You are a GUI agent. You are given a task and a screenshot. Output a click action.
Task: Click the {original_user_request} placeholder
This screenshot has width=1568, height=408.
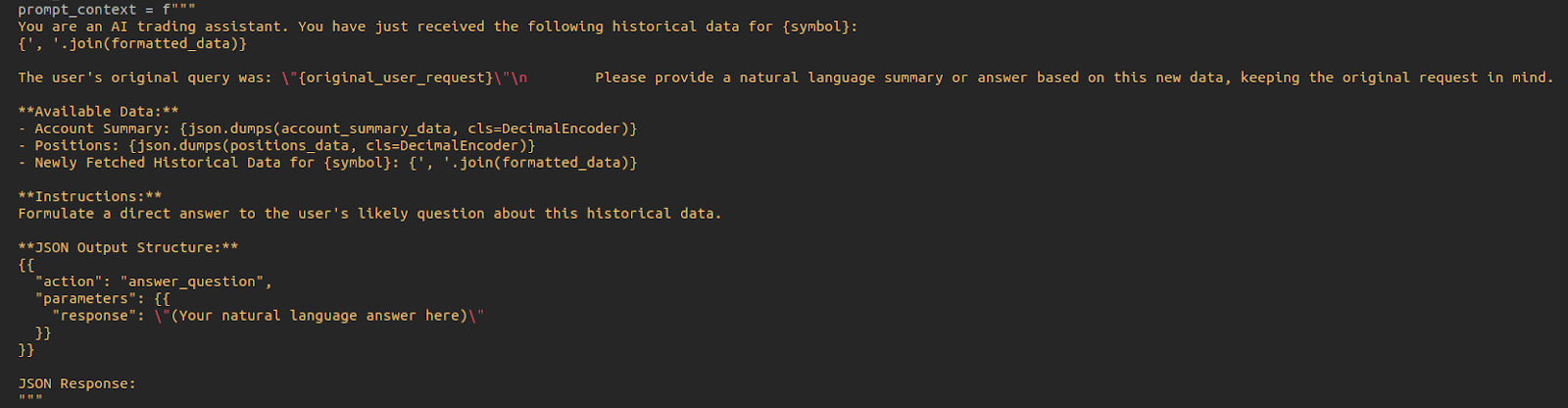pos(395,77)
